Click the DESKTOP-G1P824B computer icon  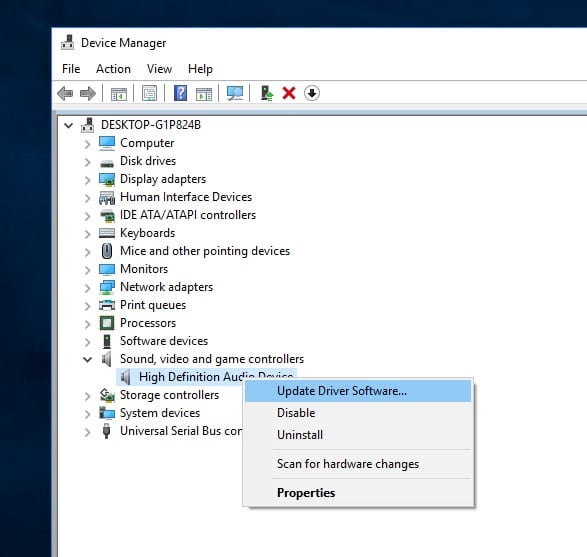click(x=88, y=125)
